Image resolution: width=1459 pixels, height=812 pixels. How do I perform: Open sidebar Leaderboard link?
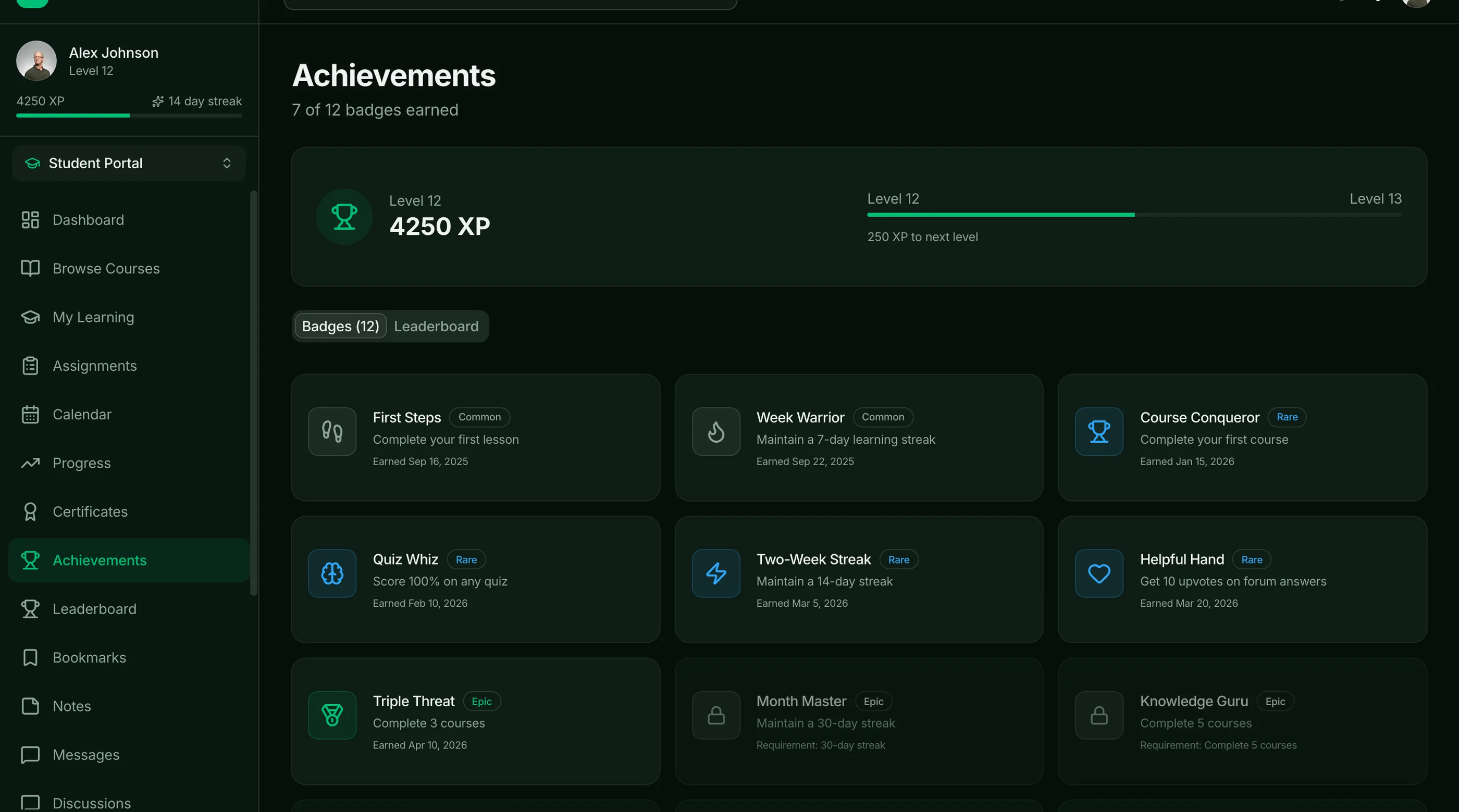(x=129, y=609)
